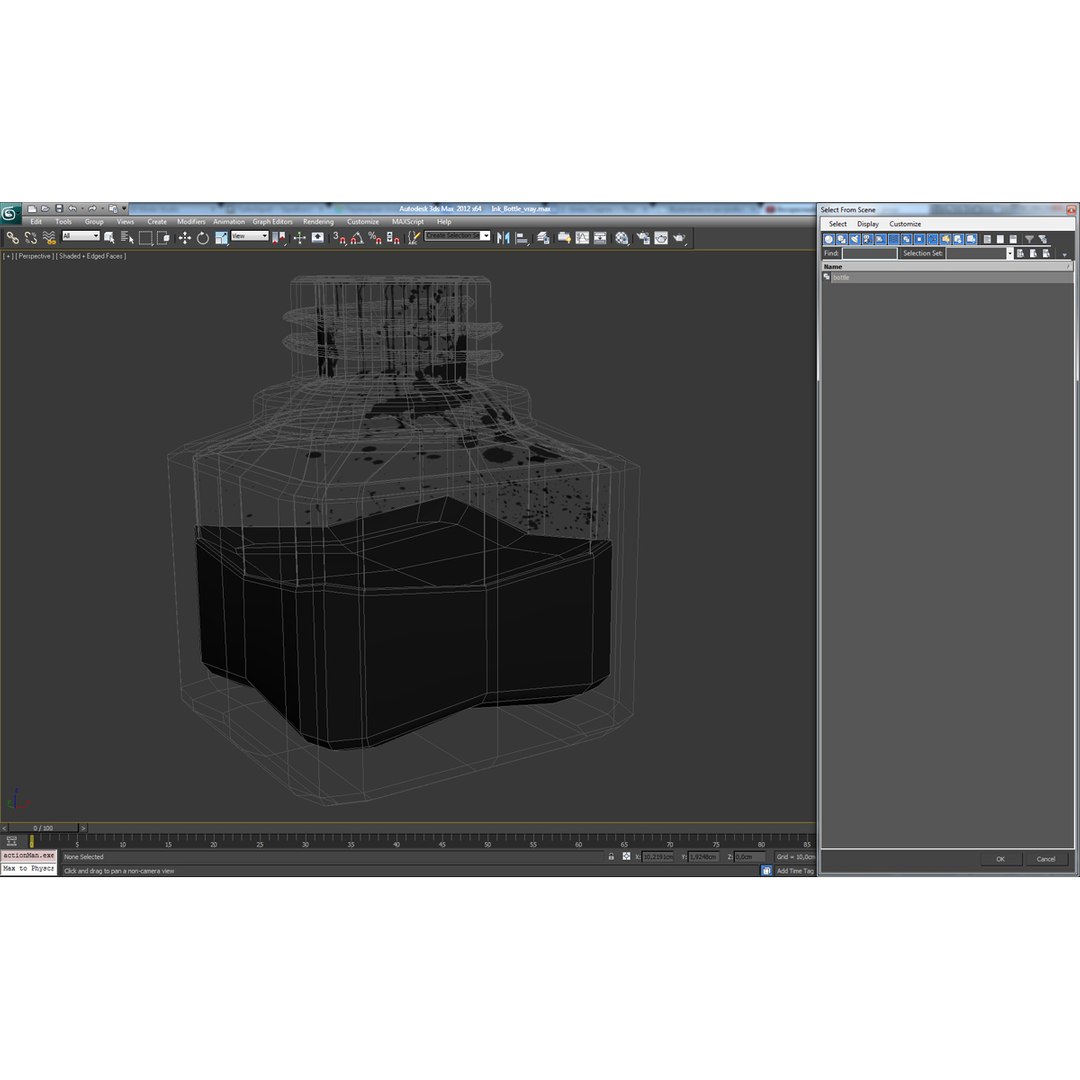Click the Align tool icon
The image size is (1080, 1080).
click(523, 238)
